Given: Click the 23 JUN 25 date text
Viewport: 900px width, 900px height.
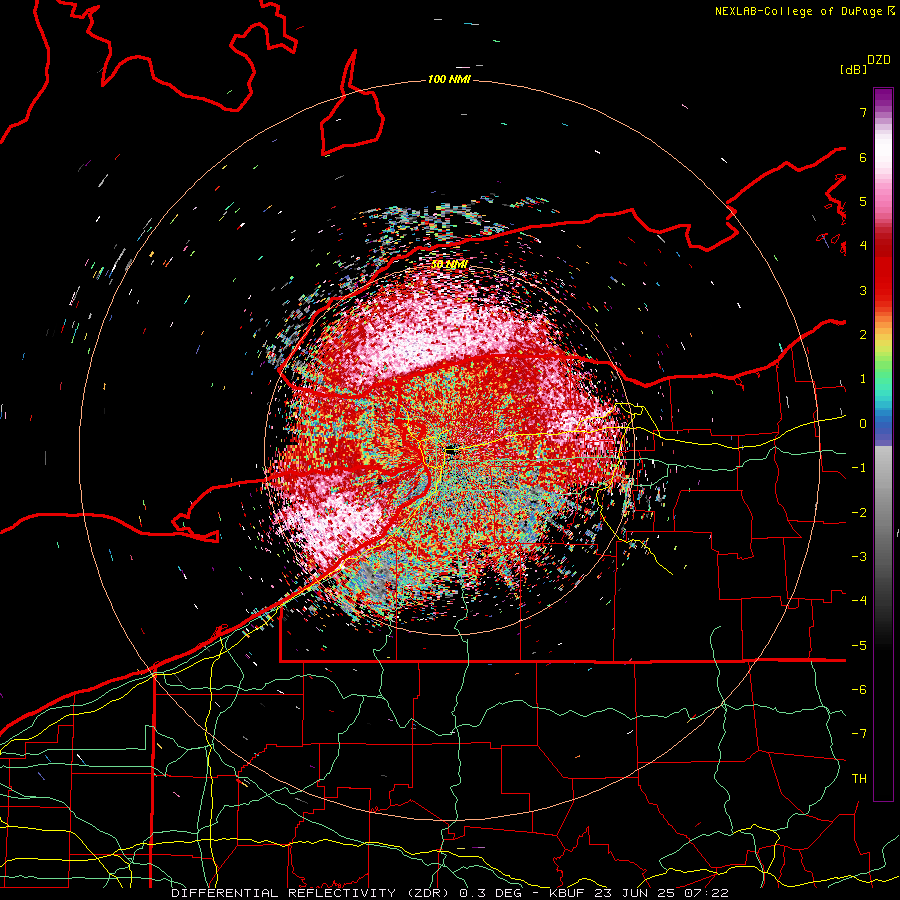Looking at the screenshot, I should point(634,893).
